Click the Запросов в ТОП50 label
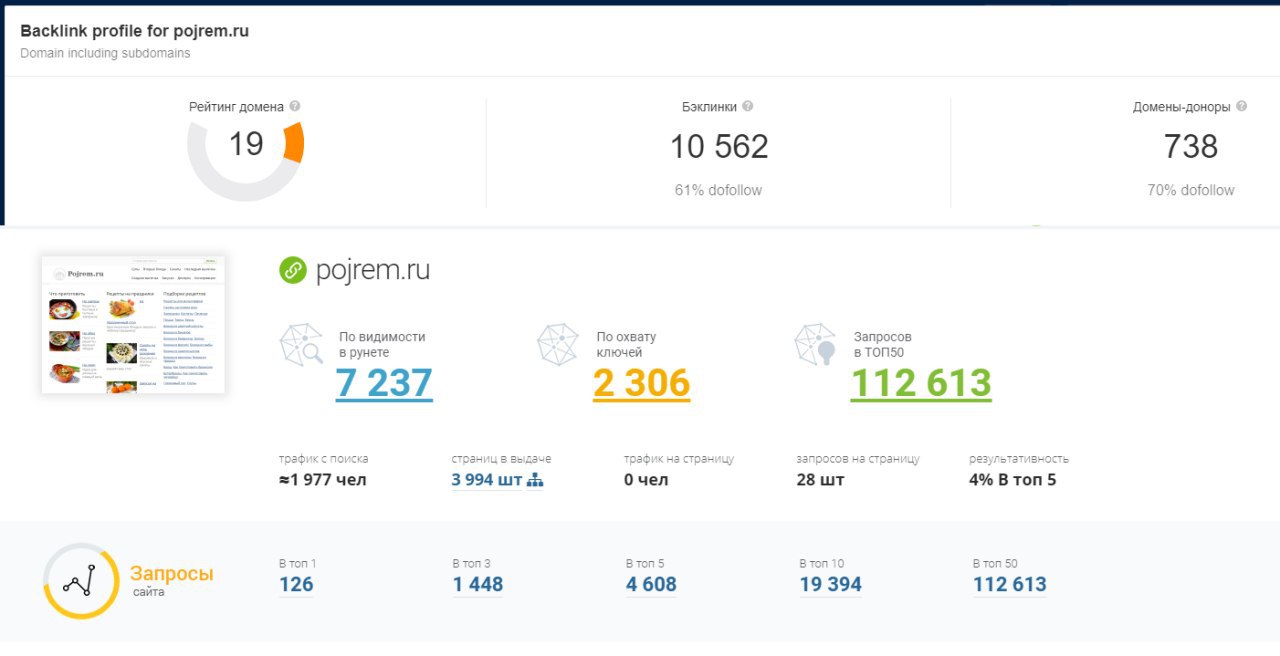Image resolution: width=1280 pixels, height=656 pixels. [882, 344]
